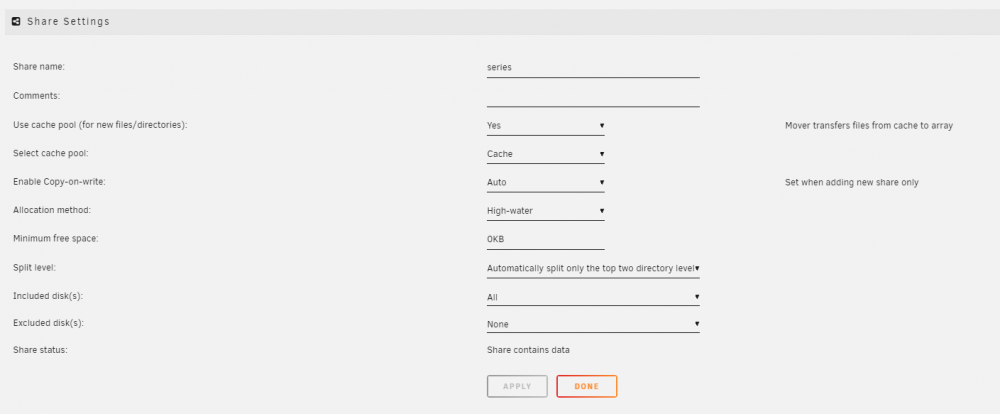
Task: Click the Share Settings share icon
Action: point(17,22)
